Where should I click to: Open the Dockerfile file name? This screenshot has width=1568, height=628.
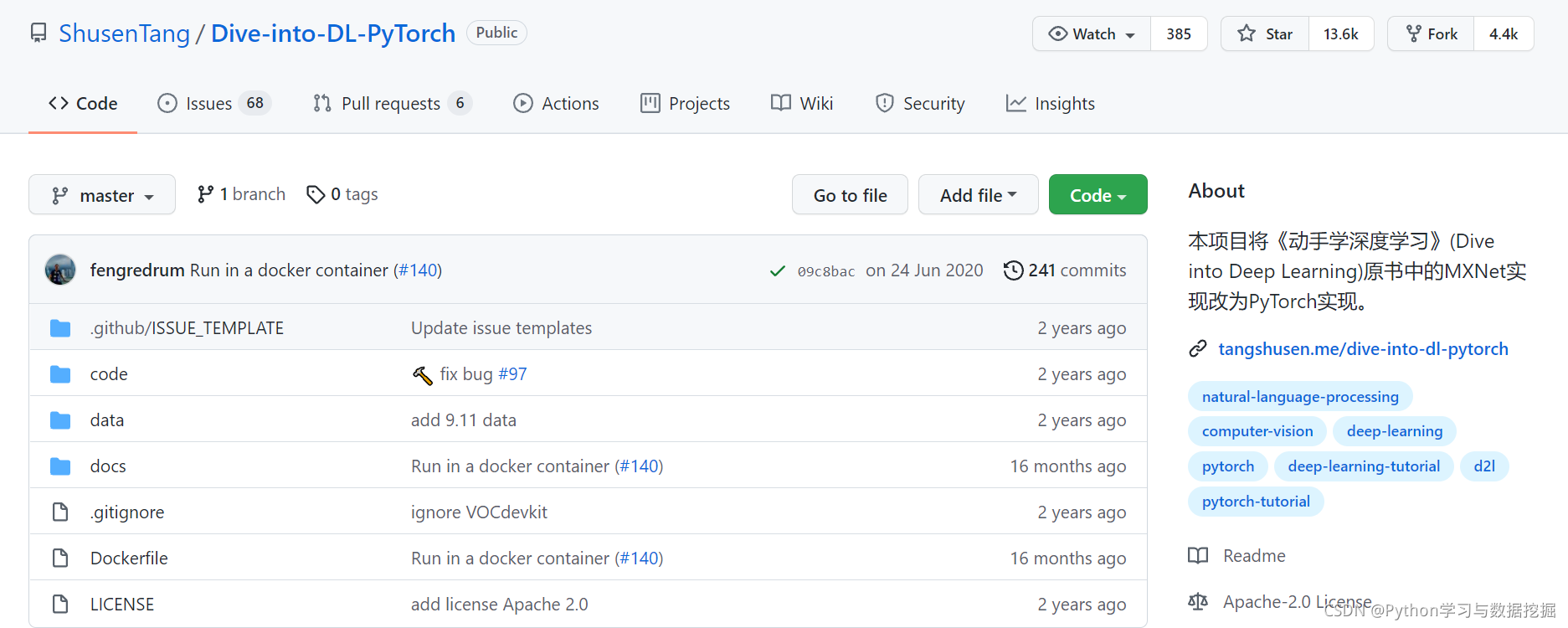(129, 559)
